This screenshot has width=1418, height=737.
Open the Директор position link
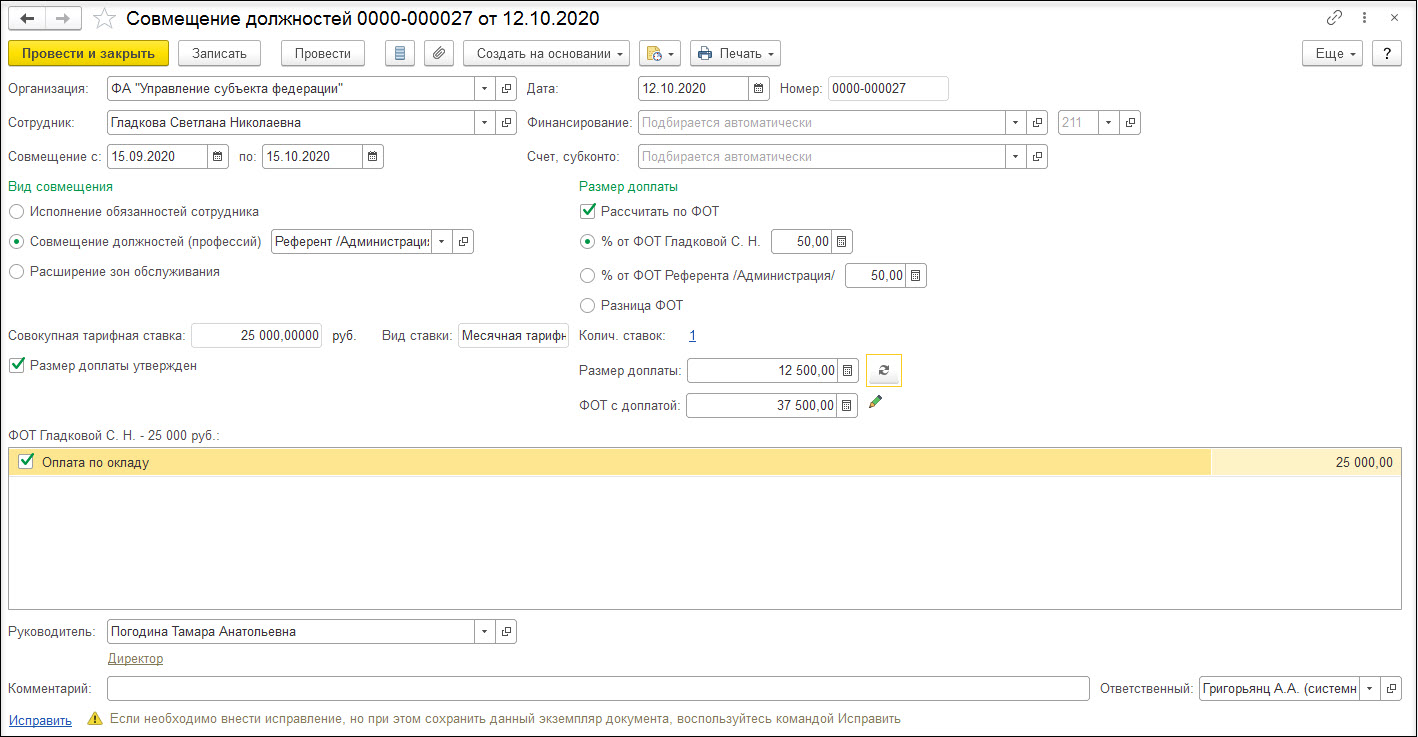[135, 658]
